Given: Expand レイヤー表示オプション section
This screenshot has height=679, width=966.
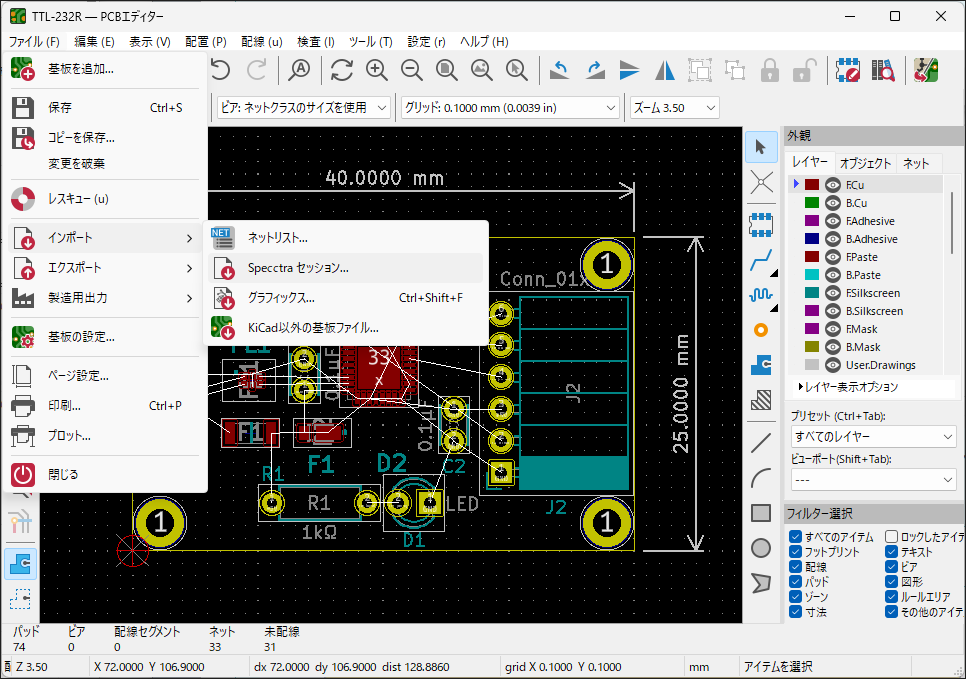Looking at the screenshot, I should click(848, 387).
